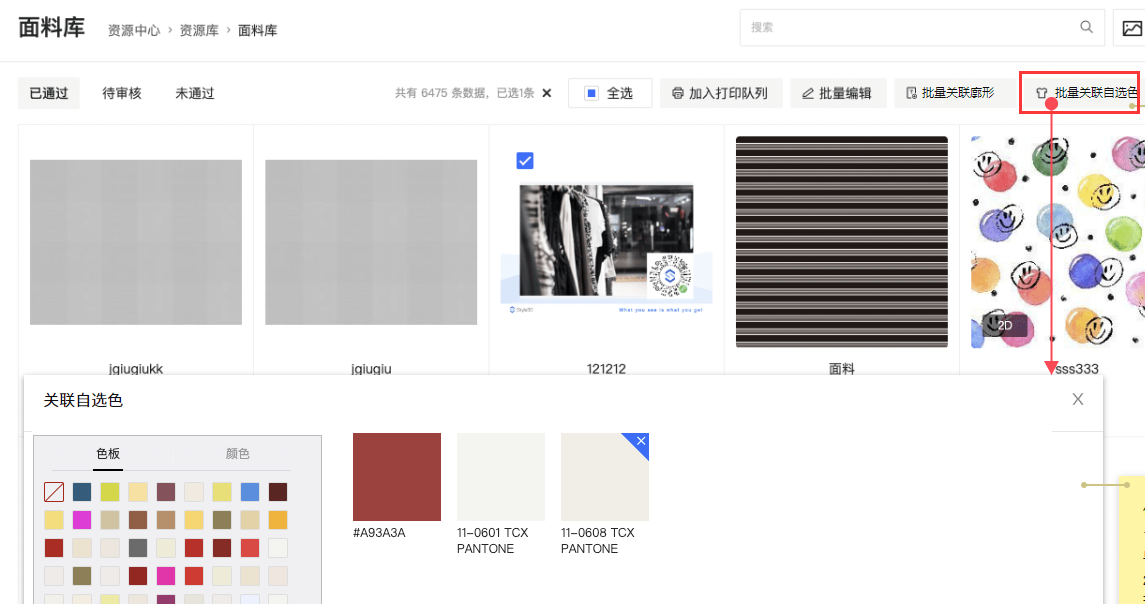
Task: Click the 搜索 search input field
Action: [x=910, y=28]
